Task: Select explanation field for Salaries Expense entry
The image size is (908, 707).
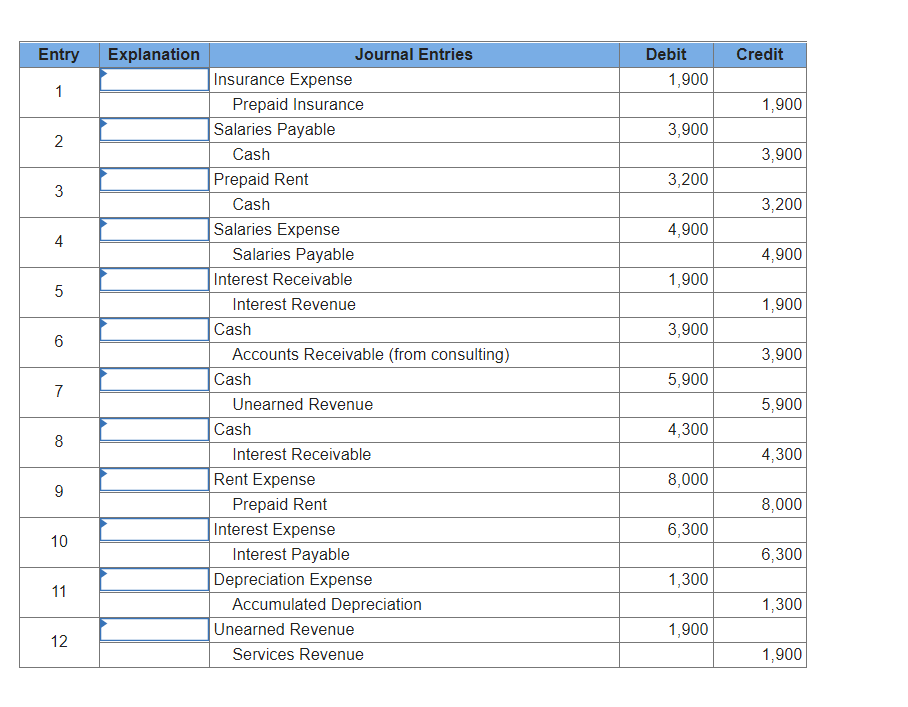Action: coord(154,230)
